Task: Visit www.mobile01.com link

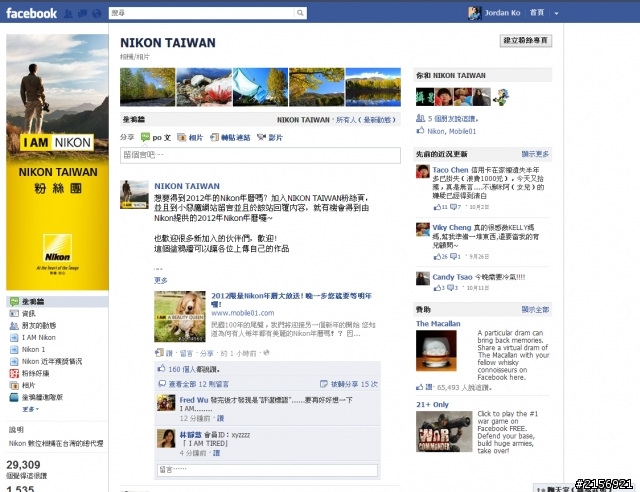Action: point(242,313)
